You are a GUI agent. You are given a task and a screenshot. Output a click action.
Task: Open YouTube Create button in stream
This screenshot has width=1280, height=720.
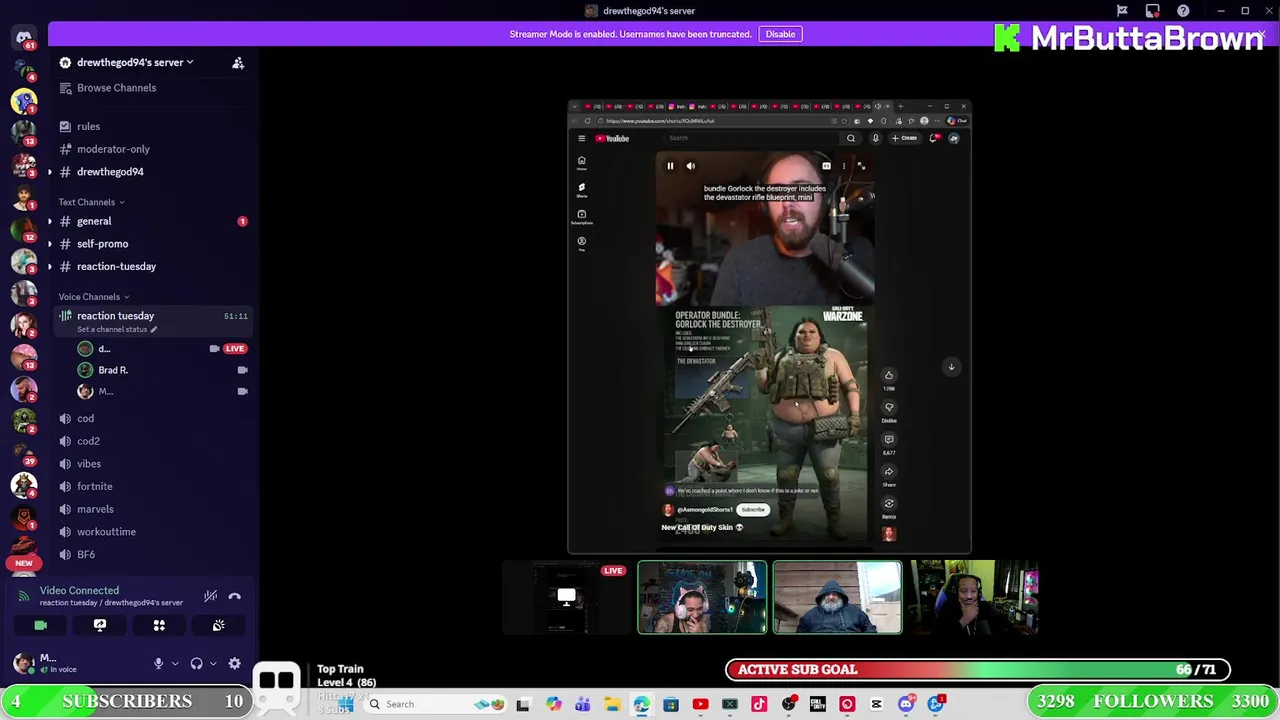pyautogui.click(x=904, y=138)
